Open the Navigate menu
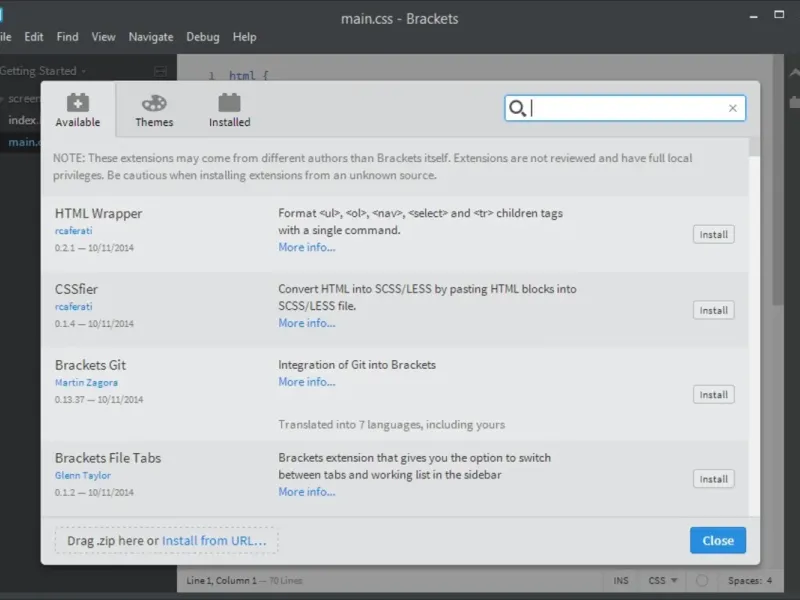 click(x=151, y=37)
